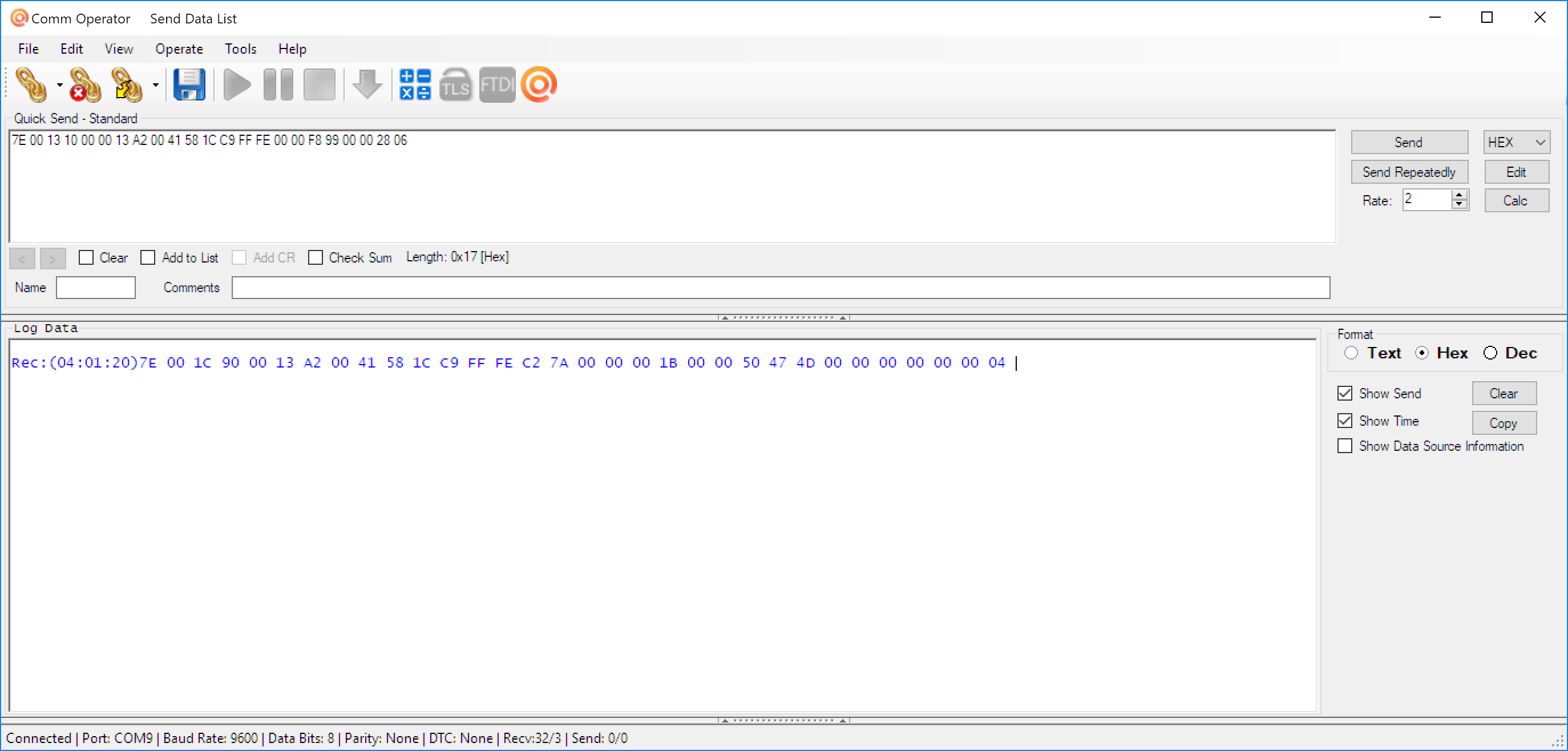Viewport: 1568px width, 751px height.
Task: Click the Log Data Clear button
Action: point(1504,393)
